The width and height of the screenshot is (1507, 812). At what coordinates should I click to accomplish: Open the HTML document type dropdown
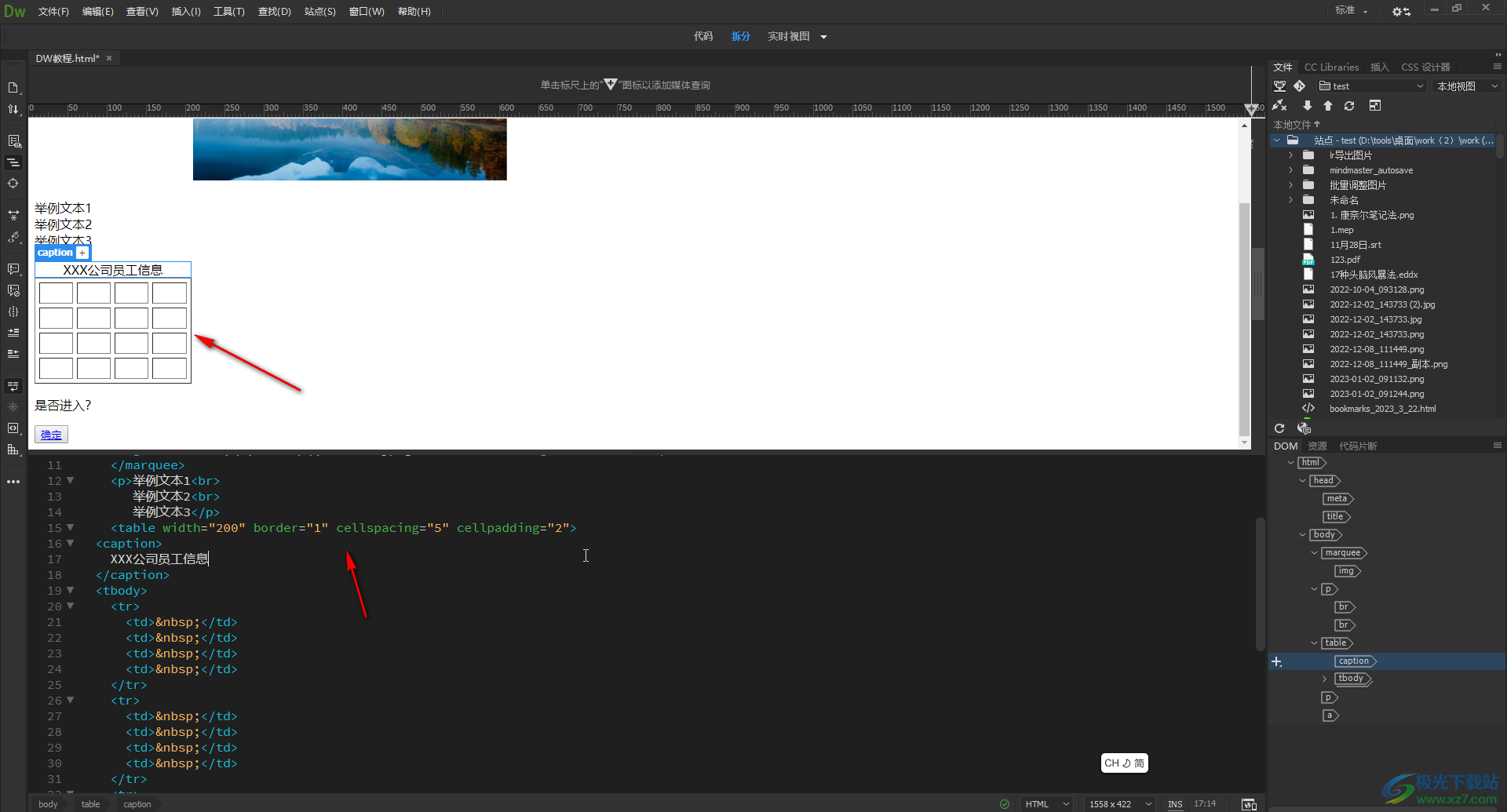tap(1047, 804)
